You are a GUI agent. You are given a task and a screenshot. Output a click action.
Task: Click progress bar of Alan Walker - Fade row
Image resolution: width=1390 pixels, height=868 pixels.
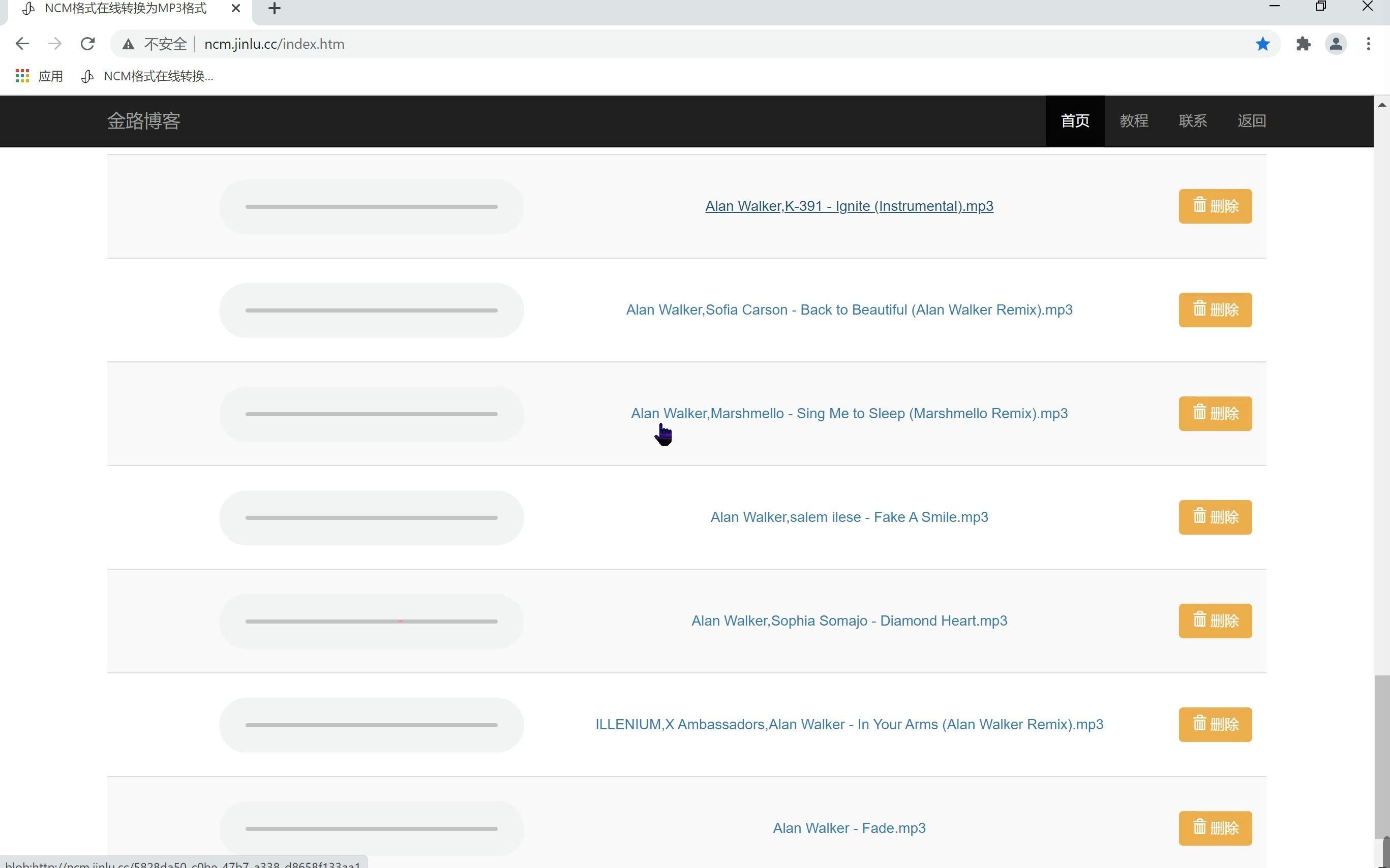pyautogui.click(x=372, y=829)
